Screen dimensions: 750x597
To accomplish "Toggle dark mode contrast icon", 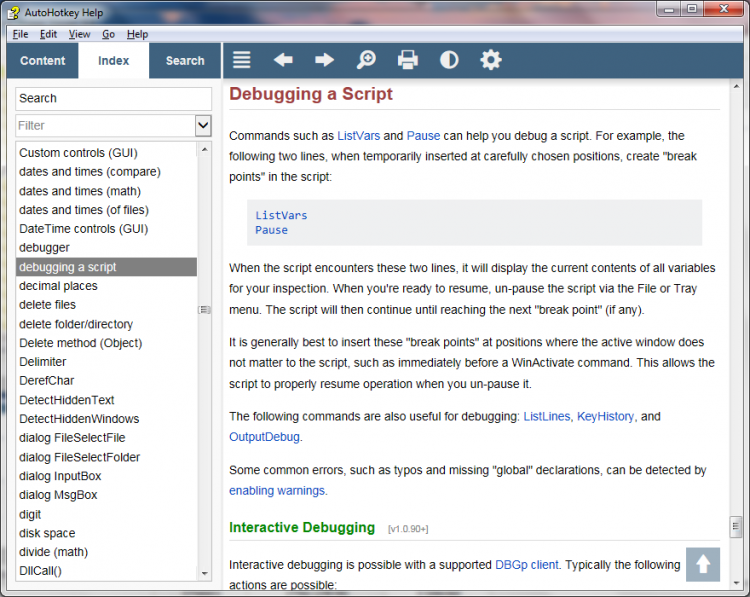I will pyautogui.click(x=449, y=60).
